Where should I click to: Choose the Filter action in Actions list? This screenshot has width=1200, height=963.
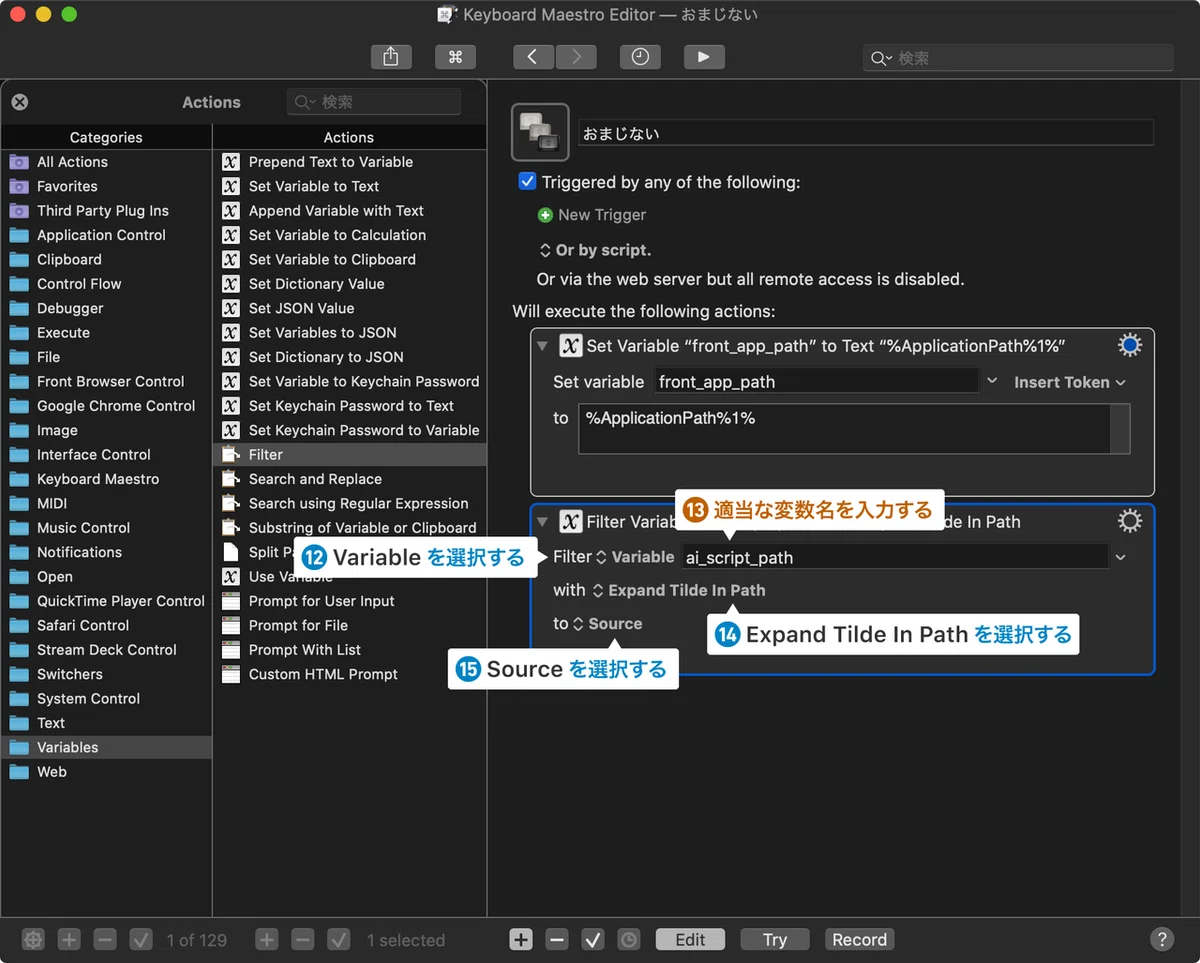tap(350, 455)
